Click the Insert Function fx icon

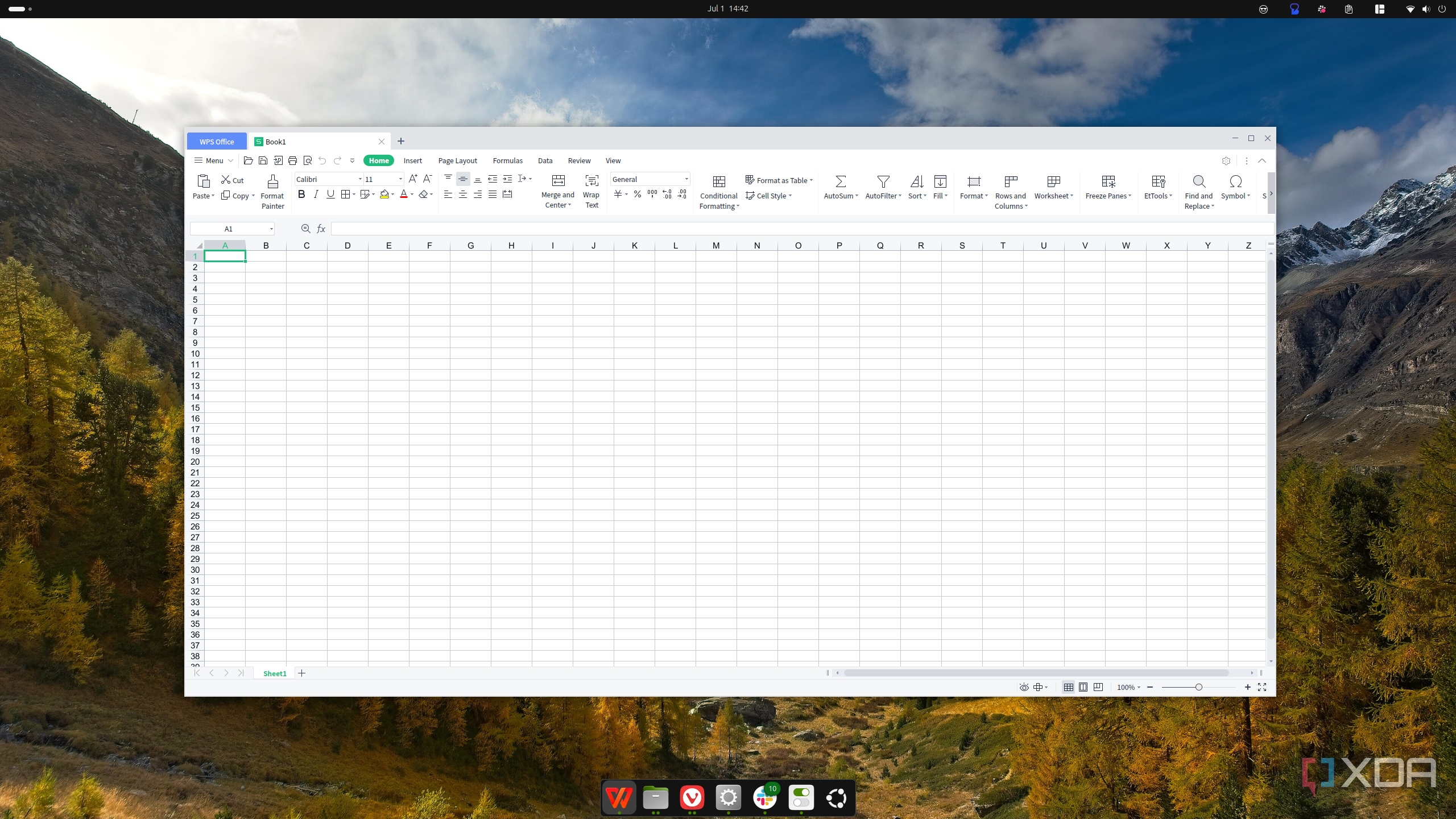click(321, 229)
